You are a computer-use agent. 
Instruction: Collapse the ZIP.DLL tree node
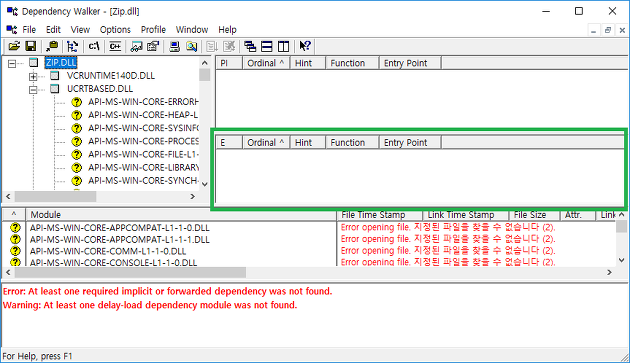pos(12,63)
